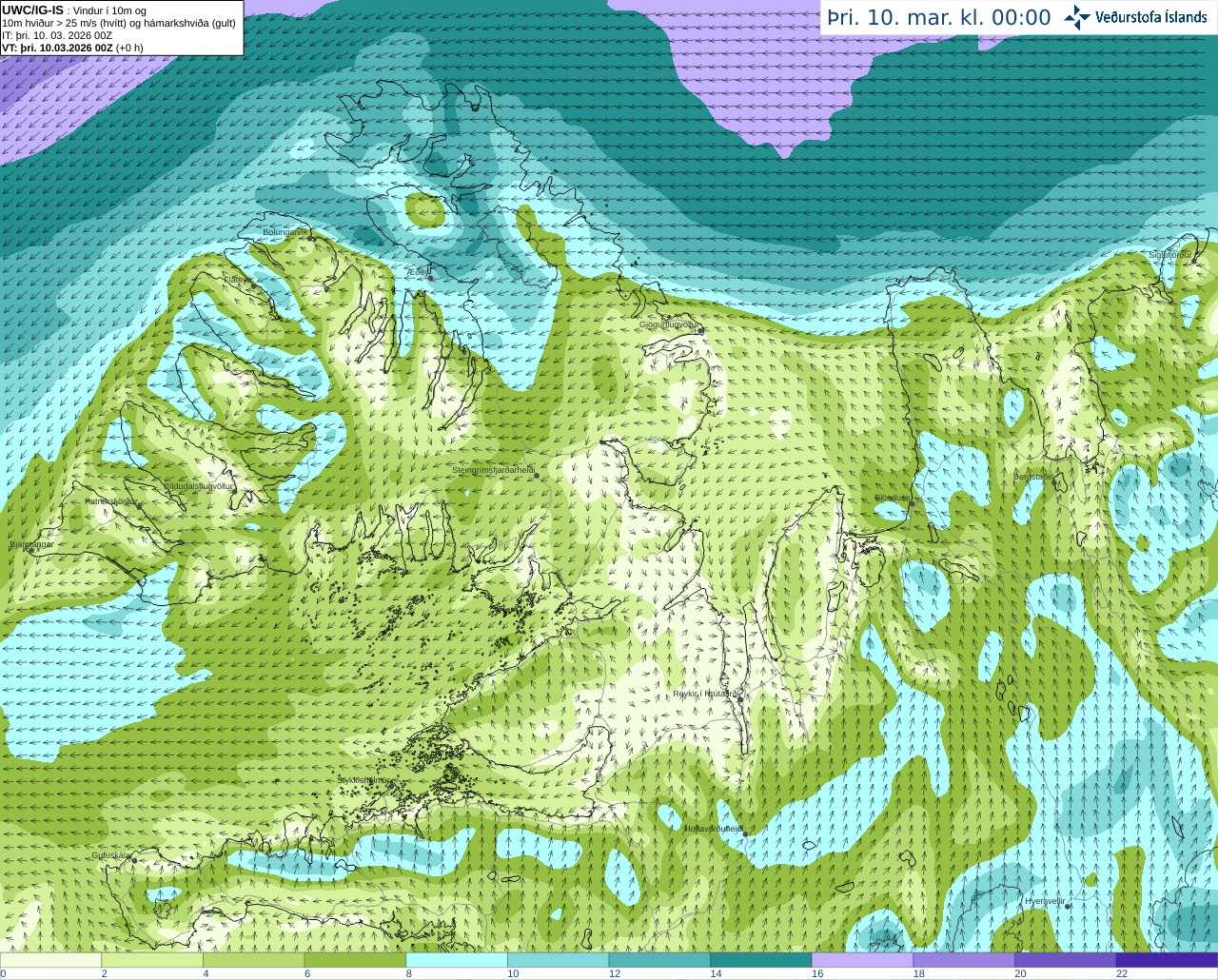Screen dimensions: 1218x980
Task: Click the Blönduós station label
Action: pos(893,498)
